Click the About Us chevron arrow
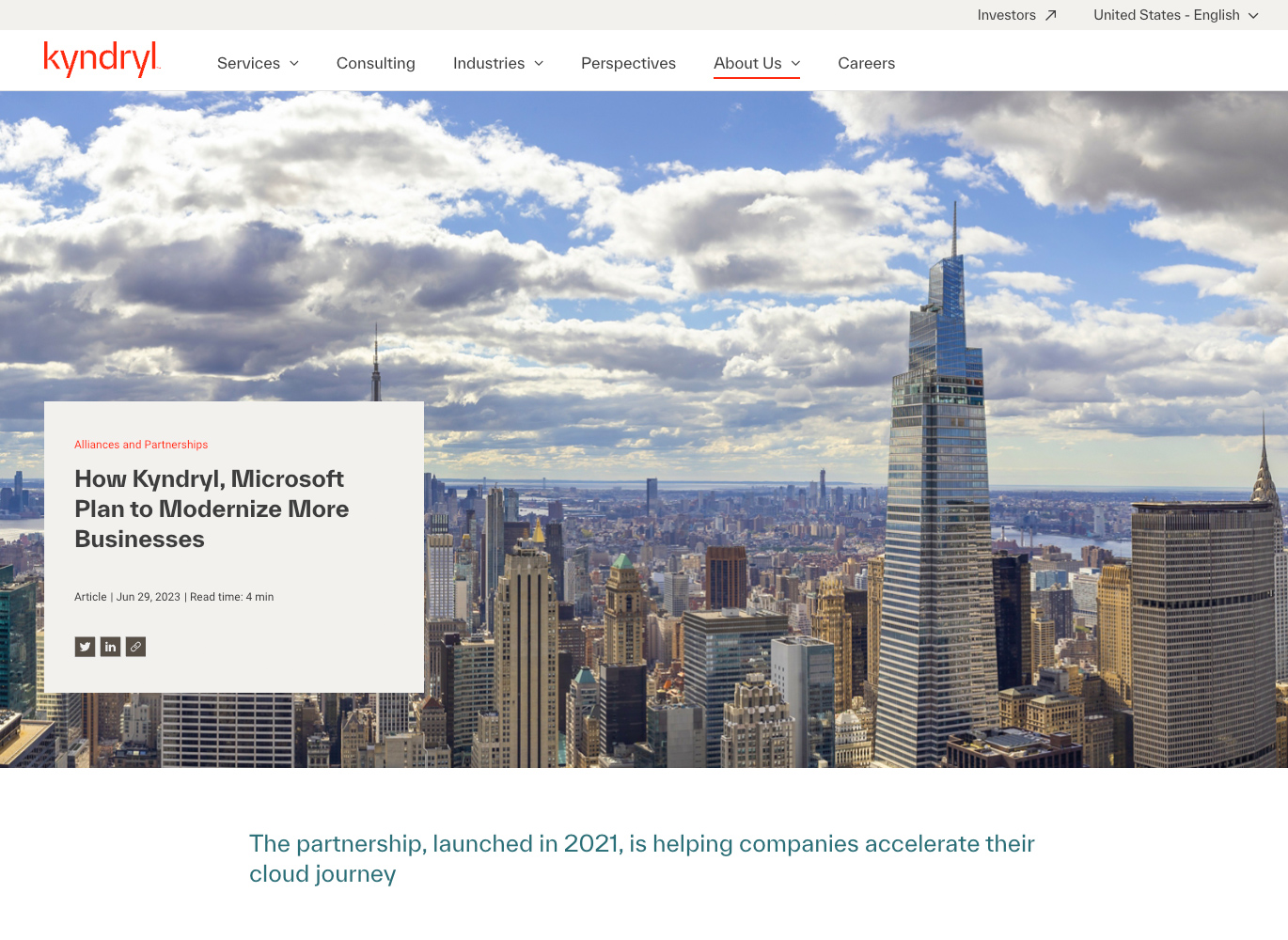The width and height of the screenshot is (1288, 940). [795, 63]
